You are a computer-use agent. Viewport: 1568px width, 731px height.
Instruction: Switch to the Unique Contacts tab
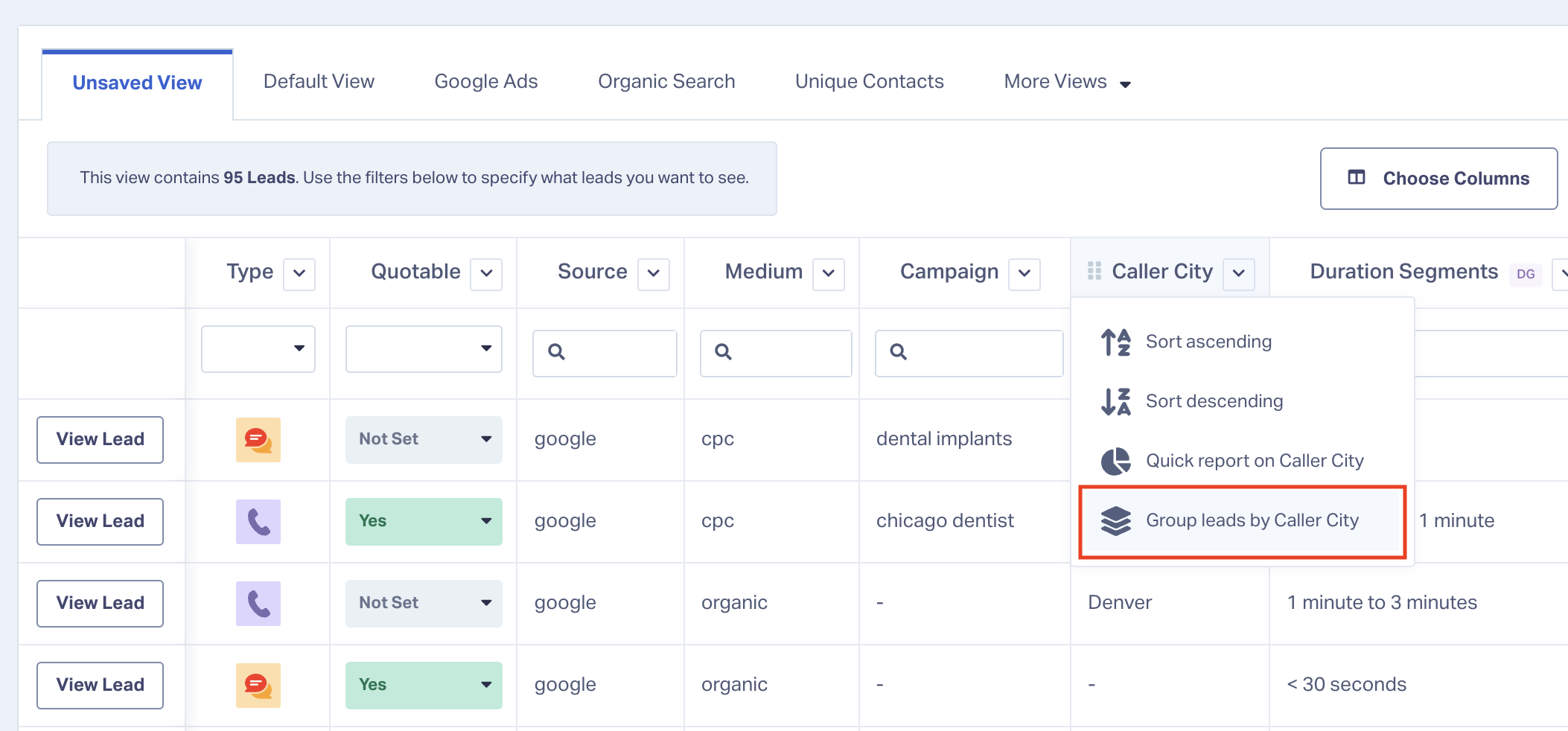point(869,81)
